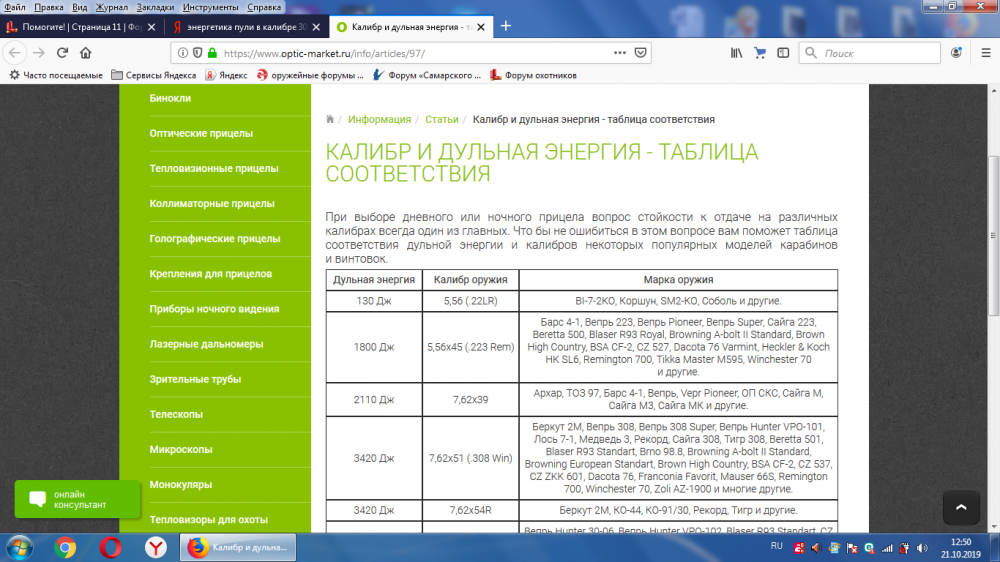Screen dimensions: 1000x562
Task: Click into the Поиск search field
Action: pyautogui.click(x=870, y=53)
